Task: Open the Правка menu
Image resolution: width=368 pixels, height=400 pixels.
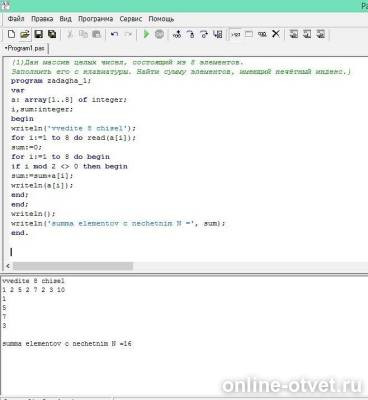Action: (42, 19)
